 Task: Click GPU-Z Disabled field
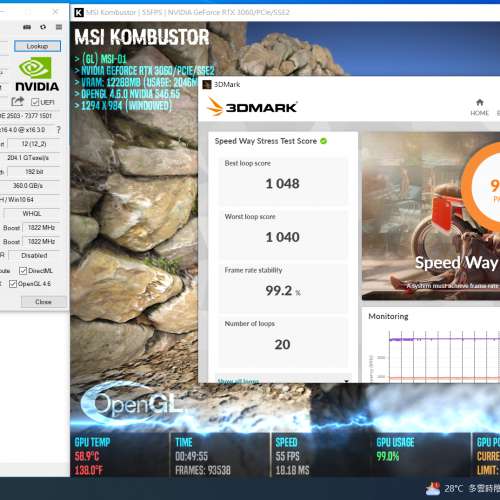pos(34,256)
